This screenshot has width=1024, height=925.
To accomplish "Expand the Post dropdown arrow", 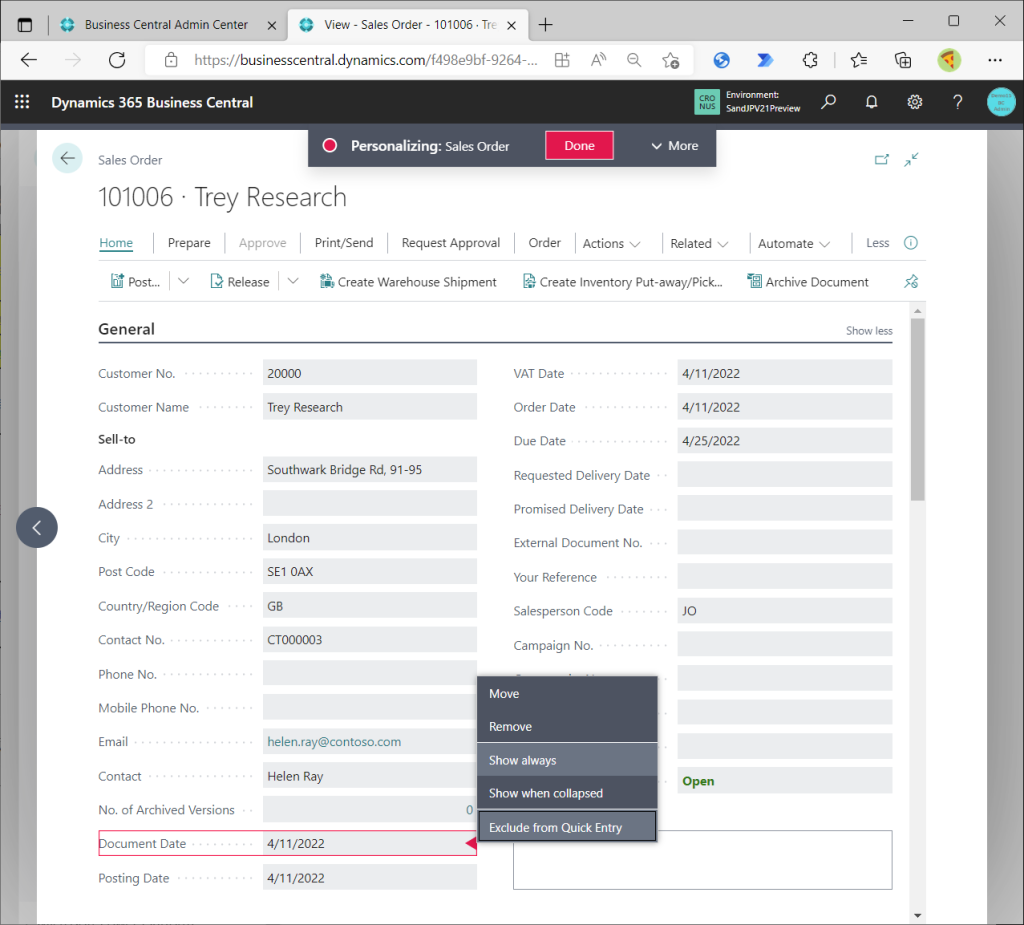I will [x=184, y=281].
